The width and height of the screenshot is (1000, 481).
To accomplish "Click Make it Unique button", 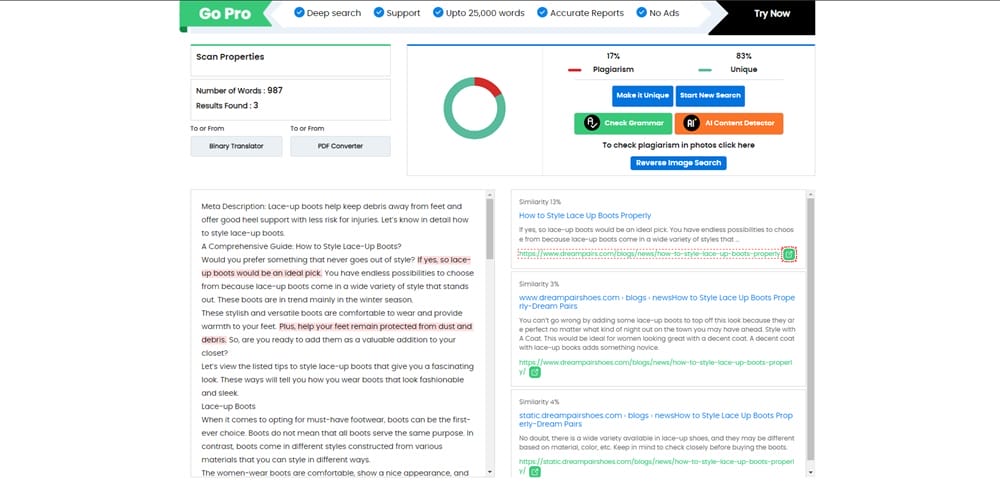I will click(642, 96).
